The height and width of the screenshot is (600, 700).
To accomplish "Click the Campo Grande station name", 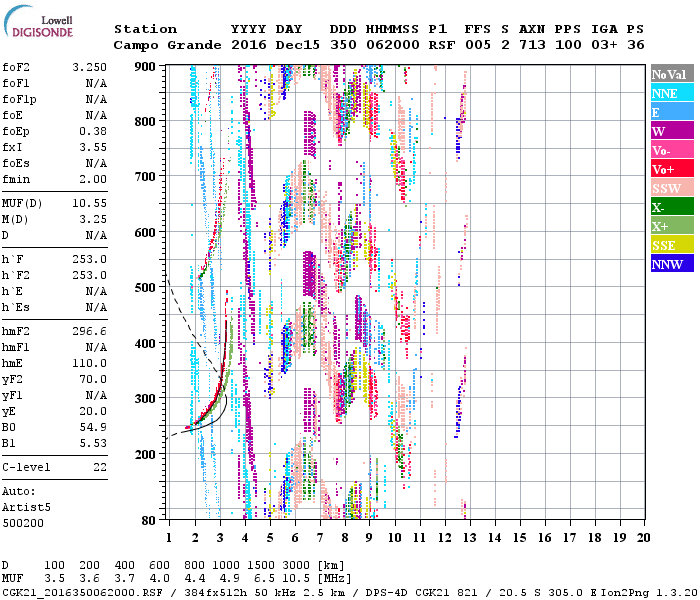I will [167, 45].
